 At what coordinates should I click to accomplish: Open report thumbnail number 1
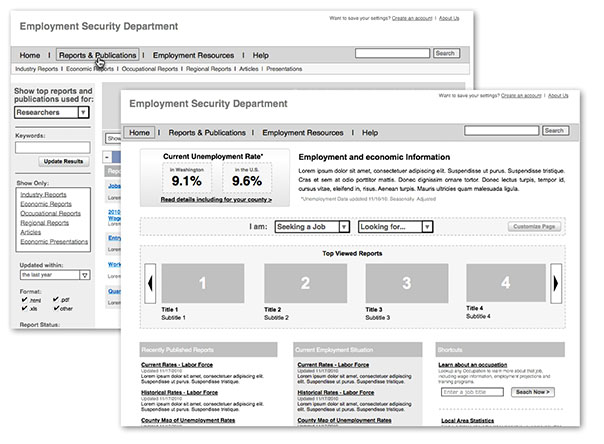(x=202, y=283)
